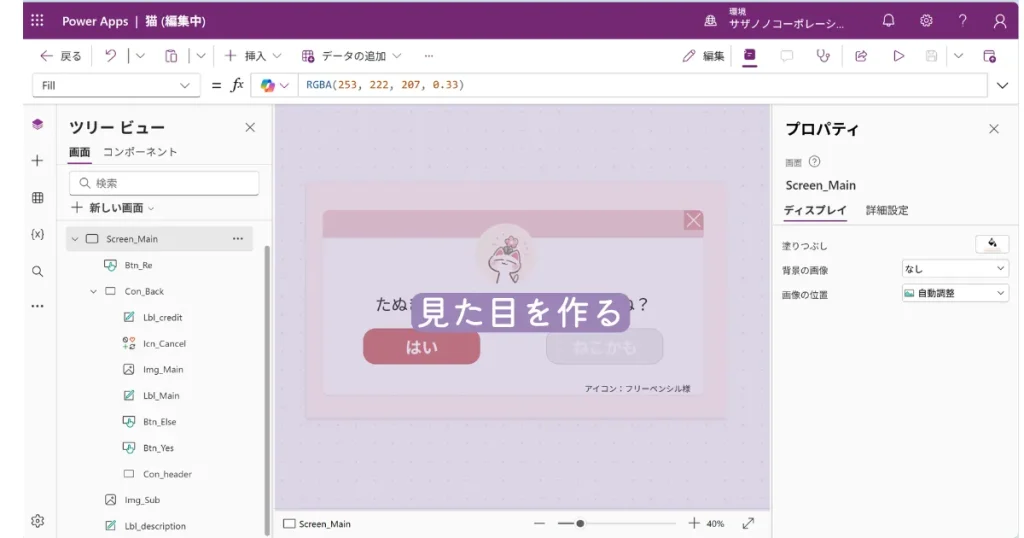Click the 戻る back button
Image resolution: width=1024 pixels, height=538 pixels.
click(61, 56)
